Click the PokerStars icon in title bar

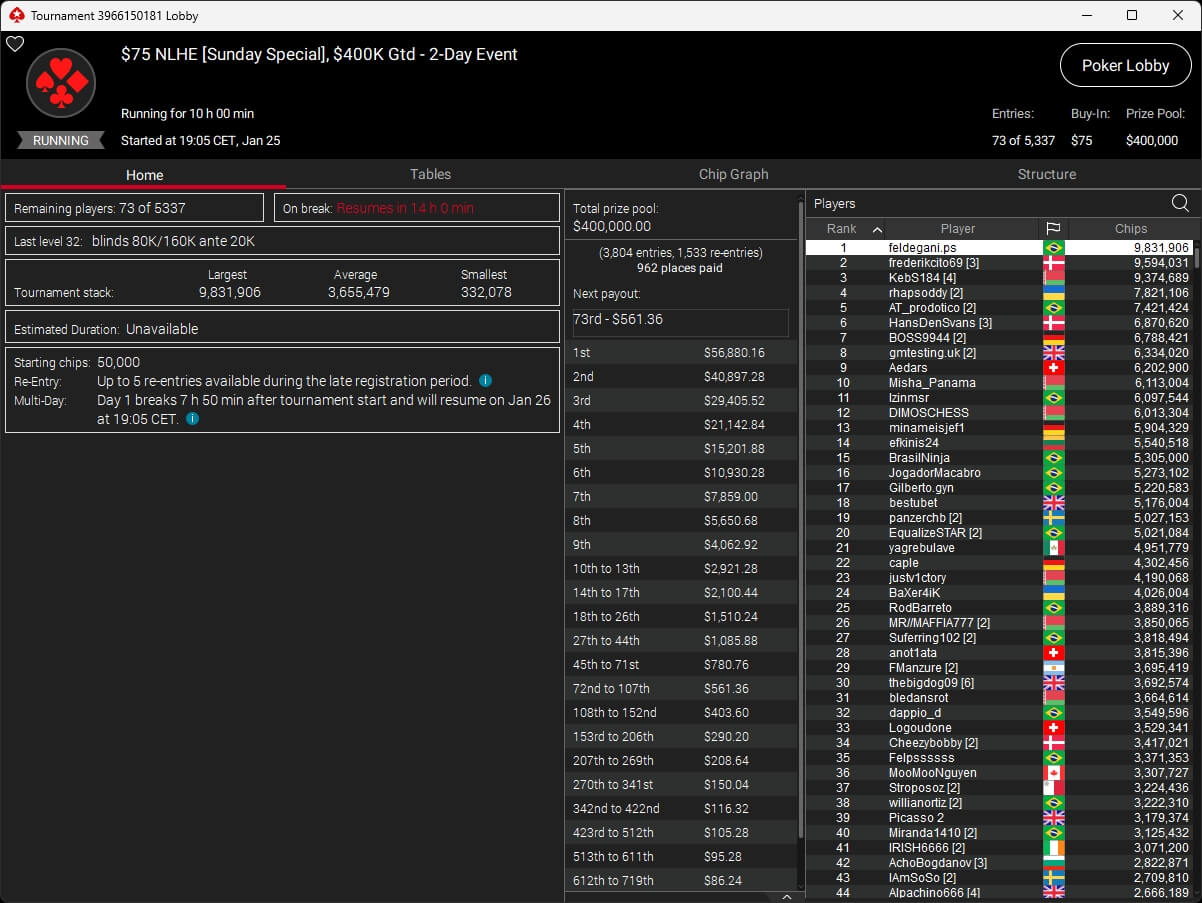coord(15,15)
